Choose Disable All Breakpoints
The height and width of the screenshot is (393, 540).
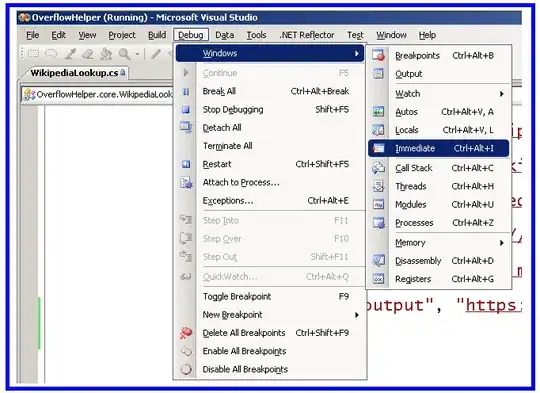coord(270,370)
